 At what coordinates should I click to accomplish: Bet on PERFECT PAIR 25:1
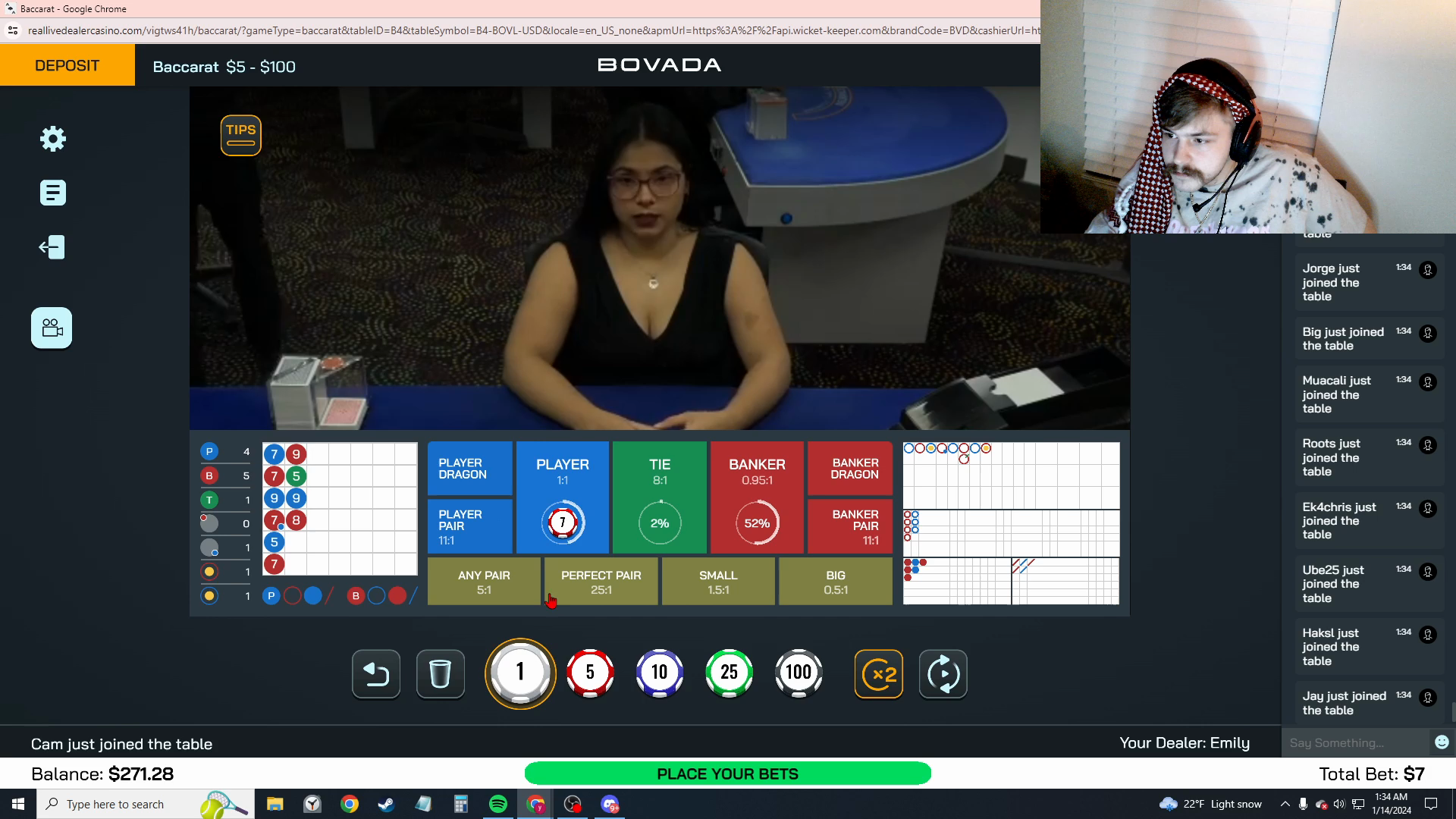click(601, 582)
